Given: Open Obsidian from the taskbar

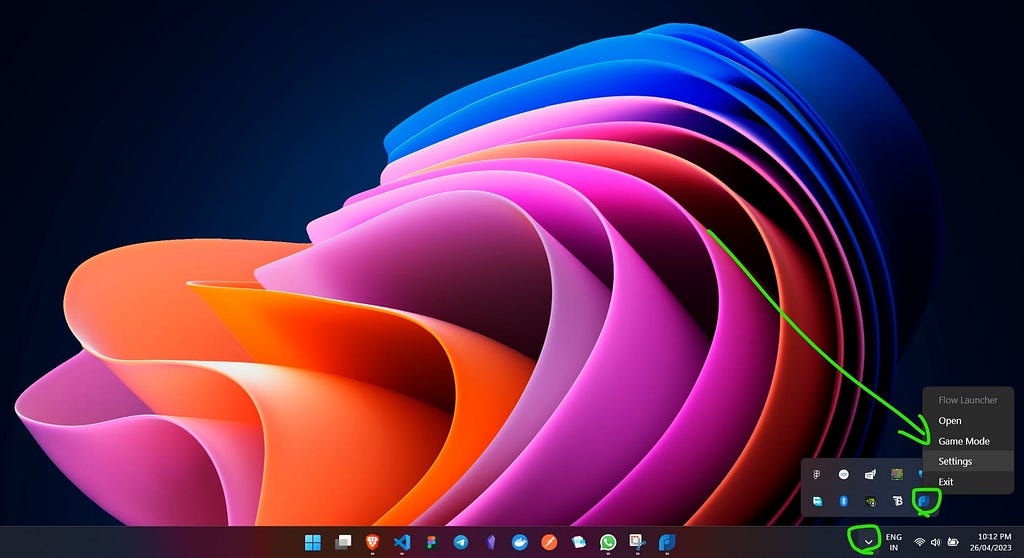Looking at the screenshot, I should pyautogui.click(x=490, y=542).
